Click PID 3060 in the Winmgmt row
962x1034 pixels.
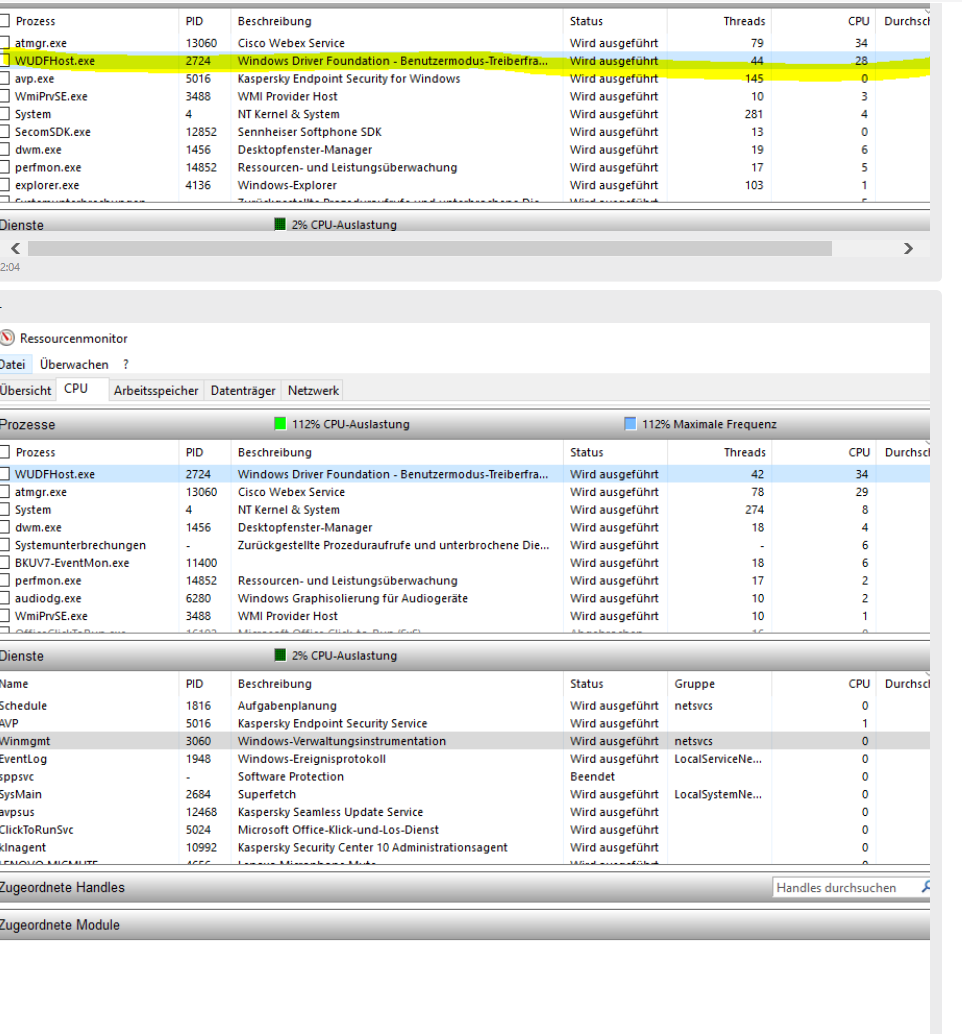tap(198, 741)
